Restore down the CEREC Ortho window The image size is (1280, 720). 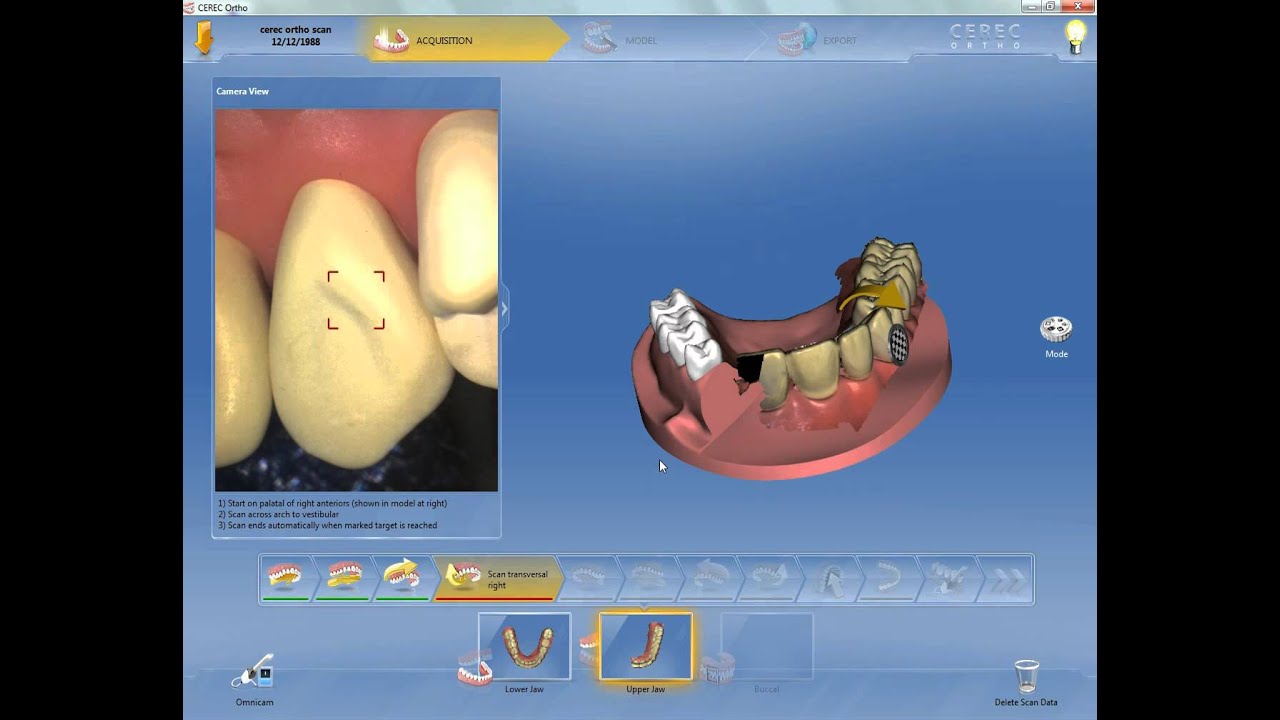(x=1050, y=7)
